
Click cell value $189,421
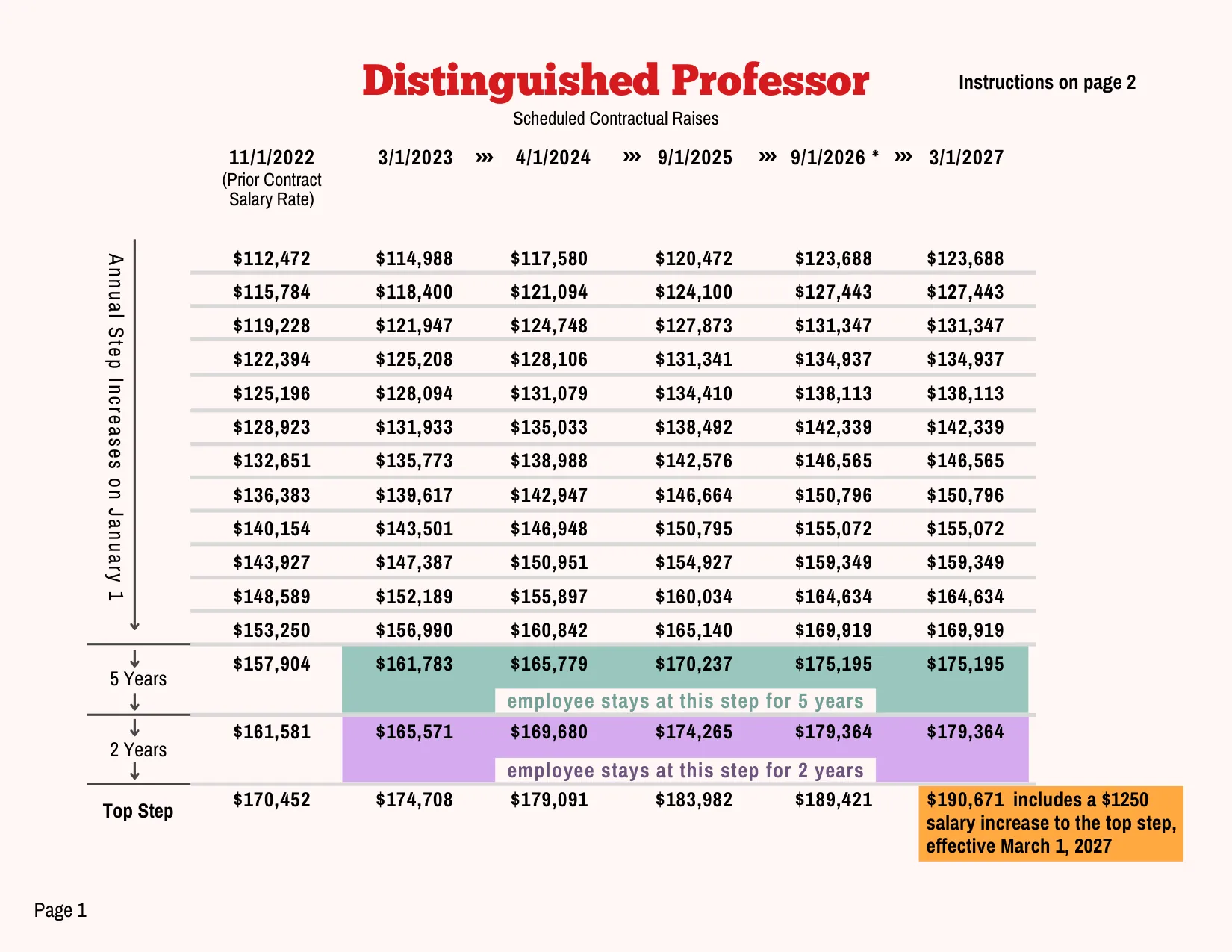[834, 800]
